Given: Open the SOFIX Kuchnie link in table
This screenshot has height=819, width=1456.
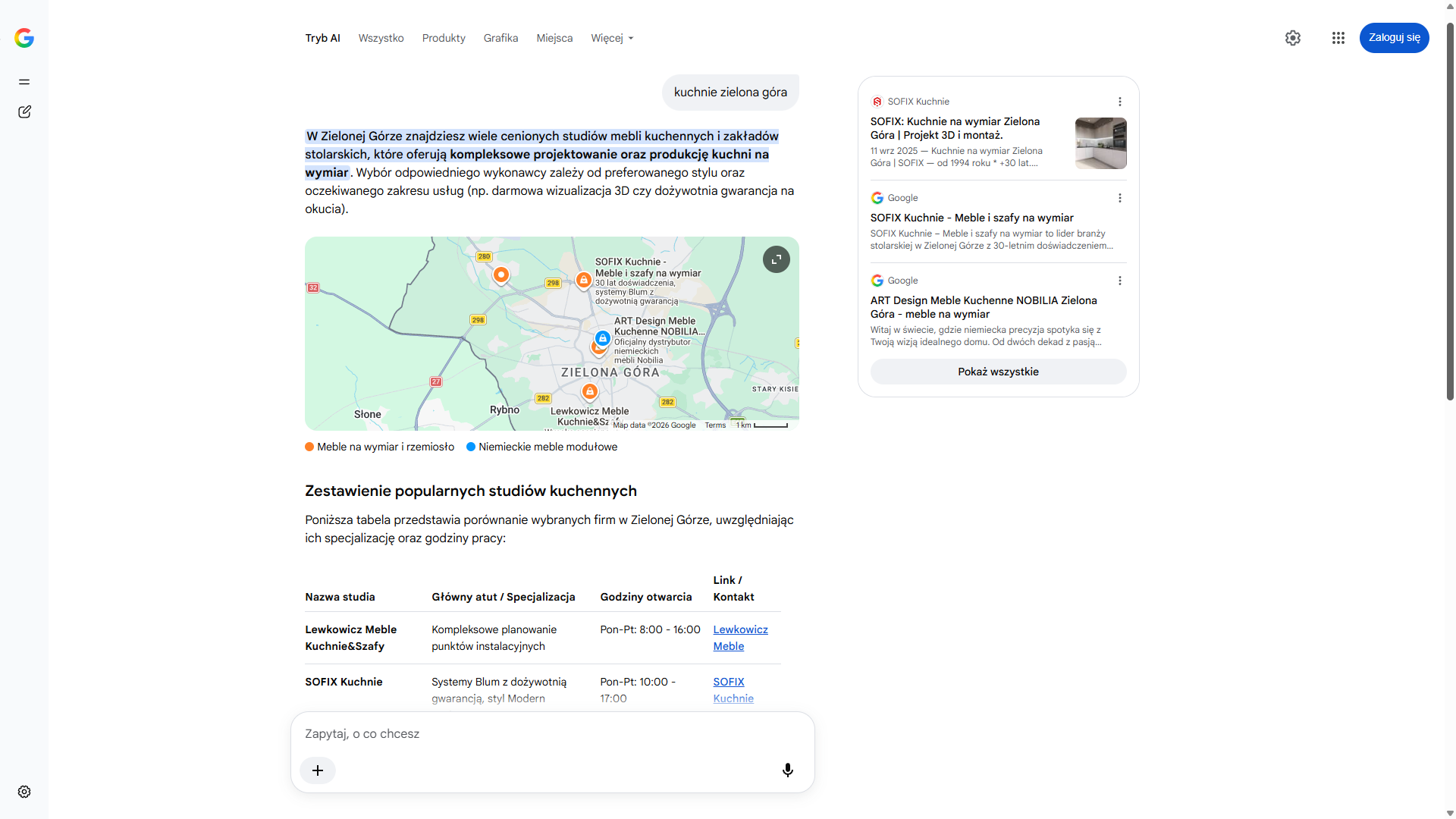Looking at the screenshot, I should [733, 690].
